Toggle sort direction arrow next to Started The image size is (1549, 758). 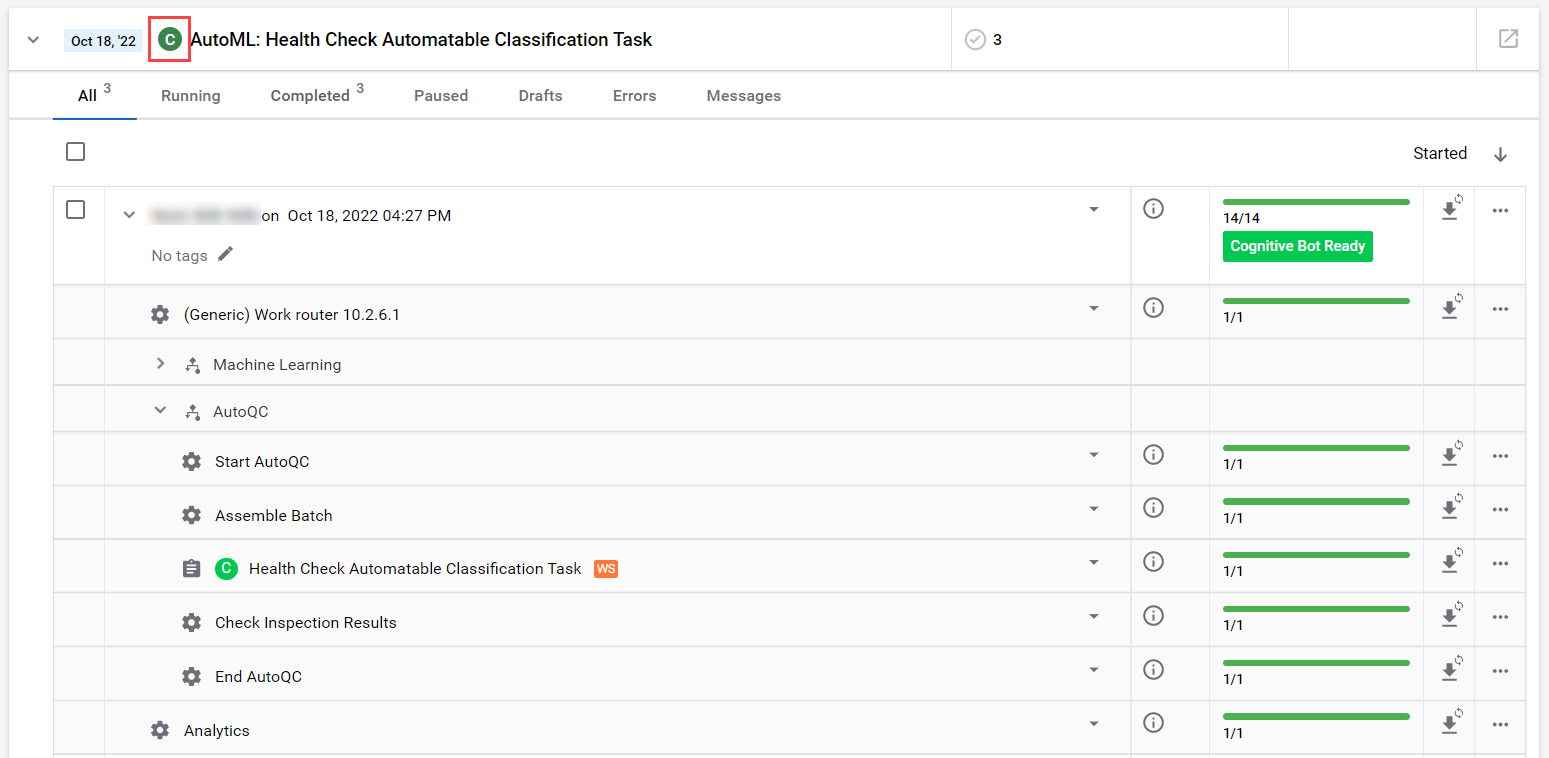tap(1500, 154)
